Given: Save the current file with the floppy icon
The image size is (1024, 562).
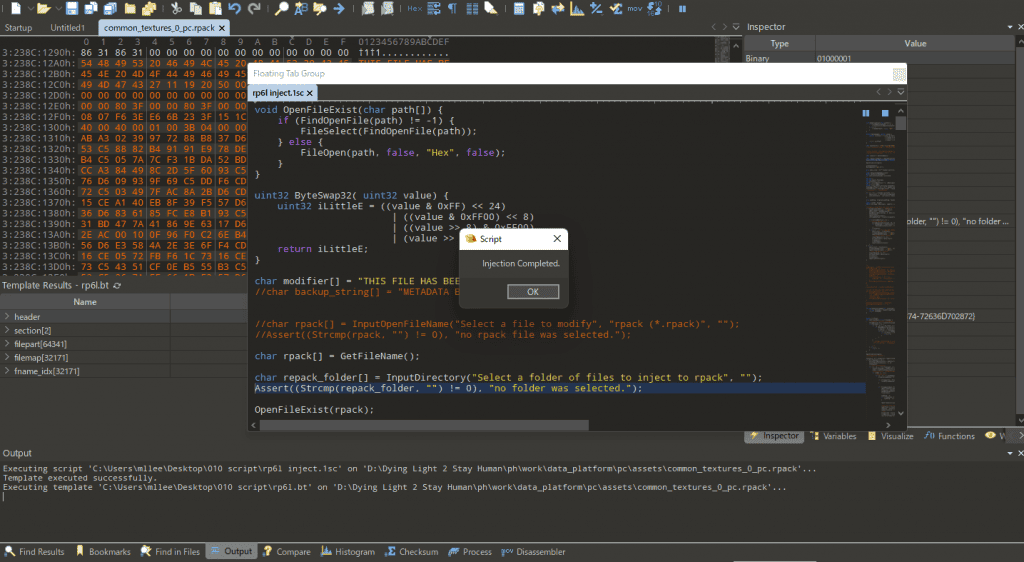Looking at the screenshot, I should tap(72, 8).
